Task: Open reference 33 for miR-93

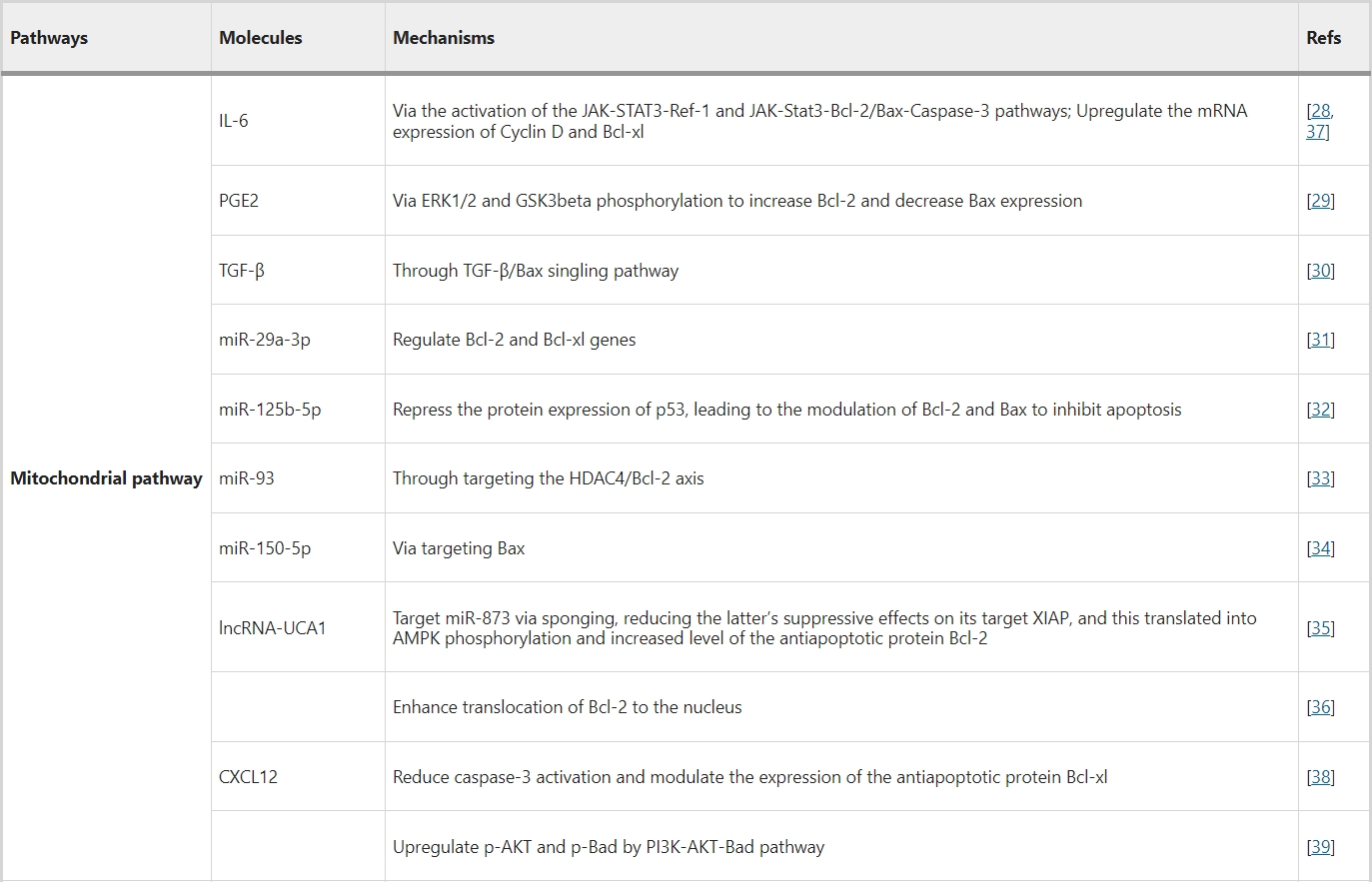Action: coord(1320,478)
